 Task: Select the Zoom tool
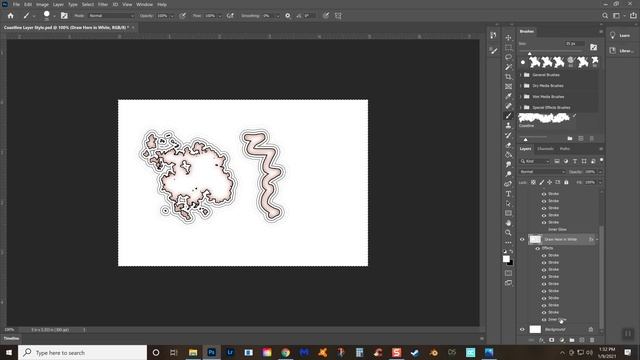(508, 233)
